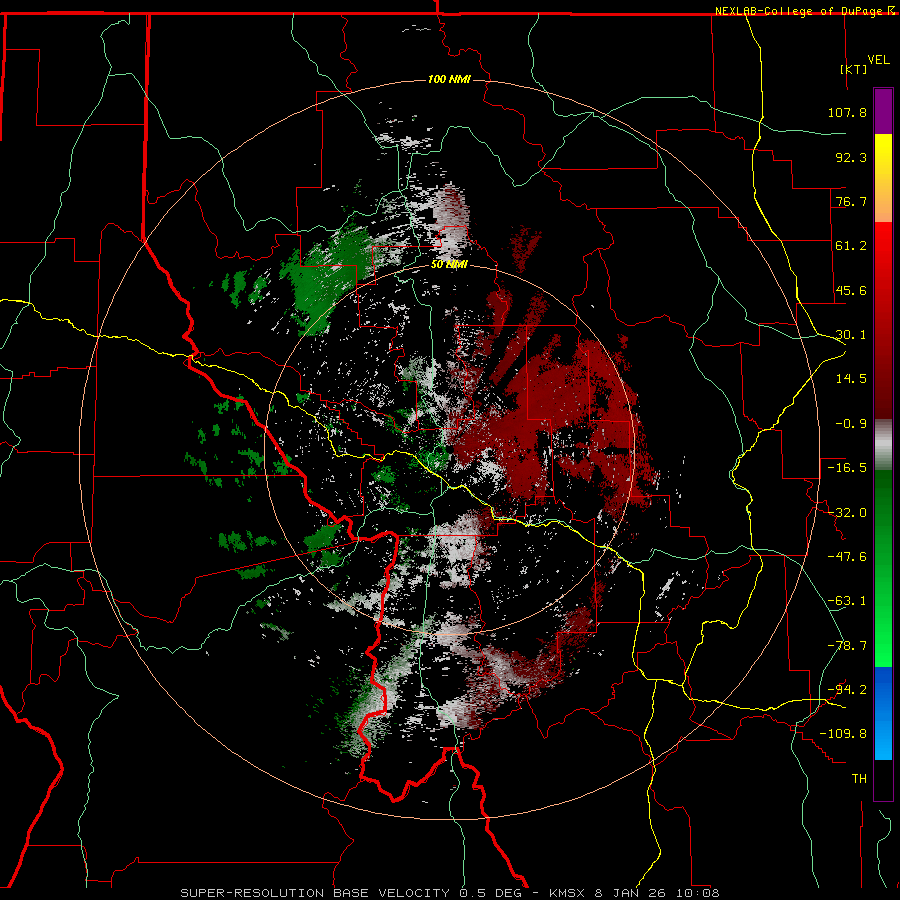
Task: Click the -78.7 legend value
Action: (x=847, y=646)
